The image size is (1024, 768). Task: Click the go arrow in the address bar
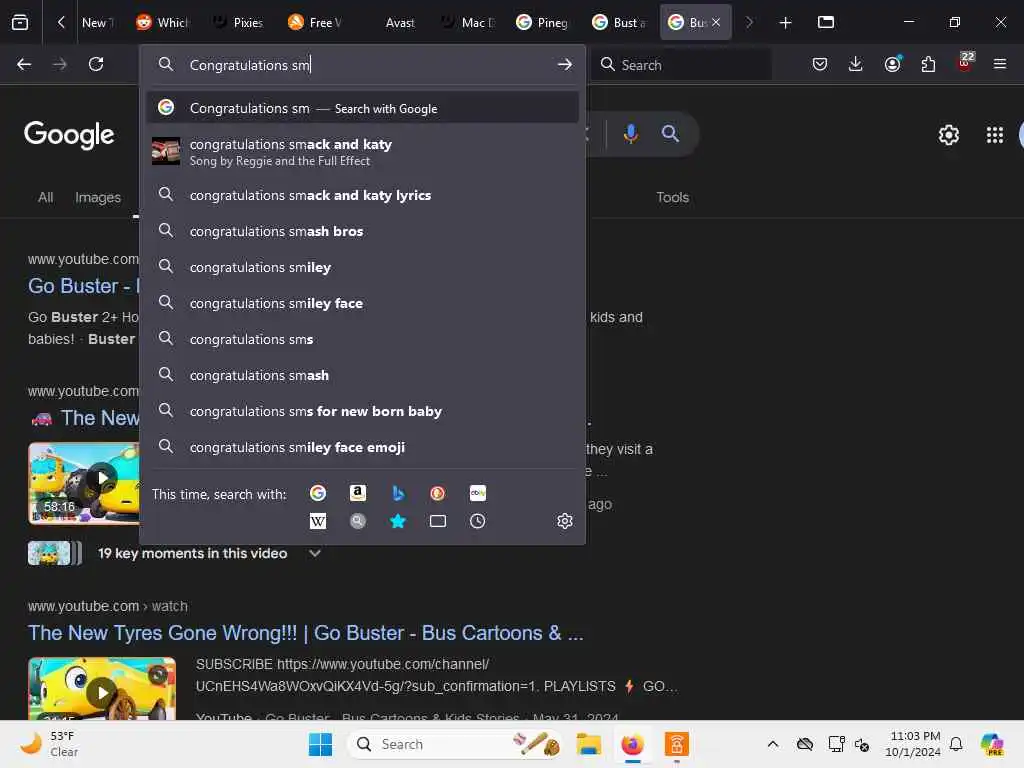[564, 65]
